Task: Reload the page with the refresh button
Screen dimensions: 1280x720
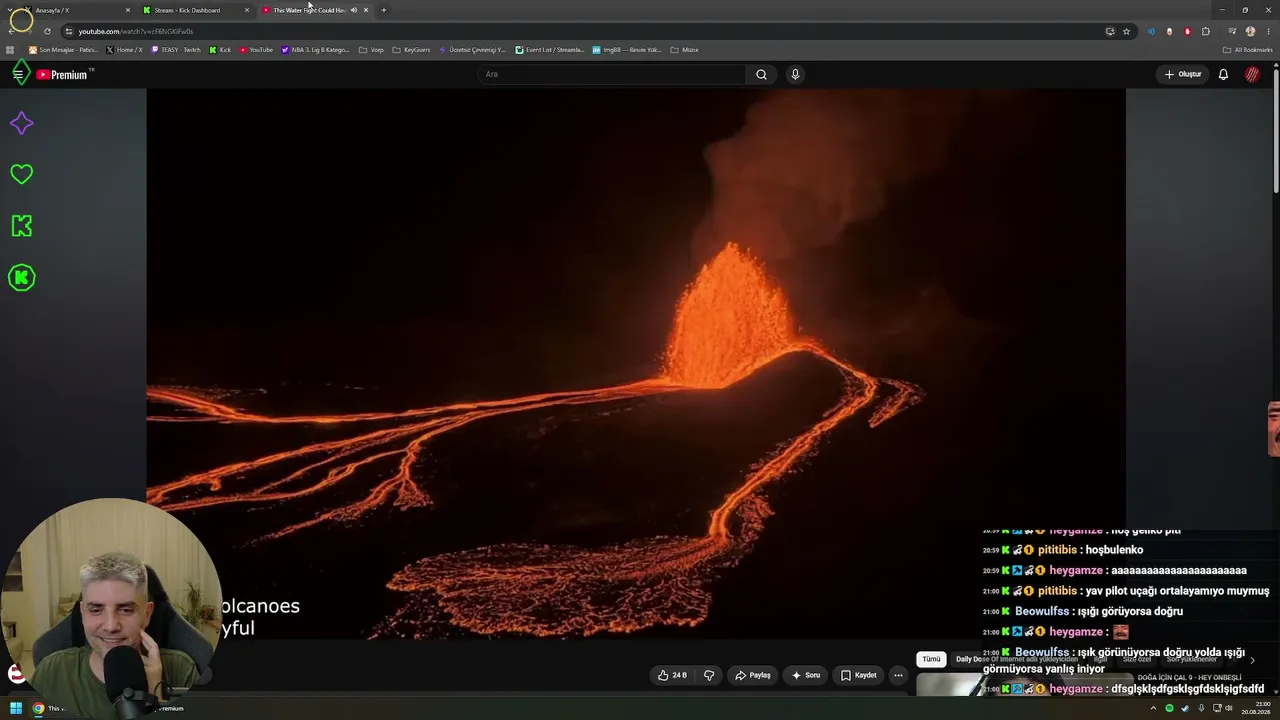Action: (47, 31)
